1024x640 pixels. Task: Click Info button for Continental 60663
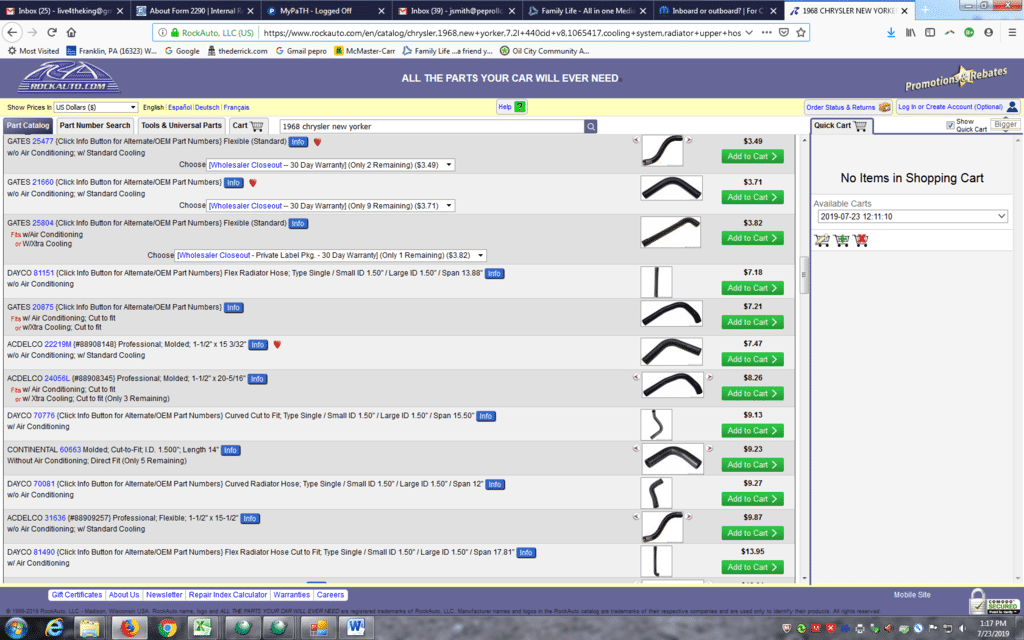(x=230, y=450)
